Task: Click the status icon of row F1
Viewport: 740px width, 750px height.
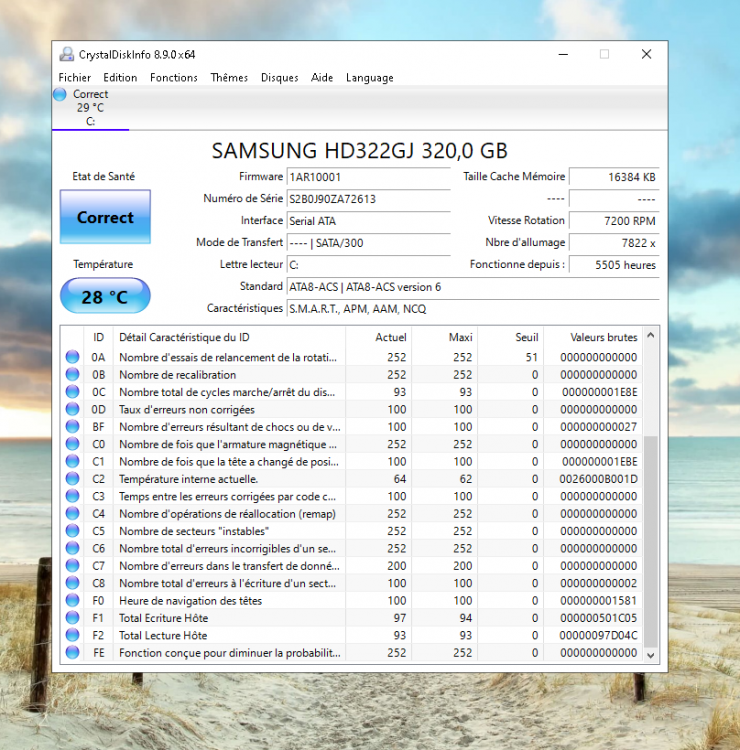Action: point(73,618)
